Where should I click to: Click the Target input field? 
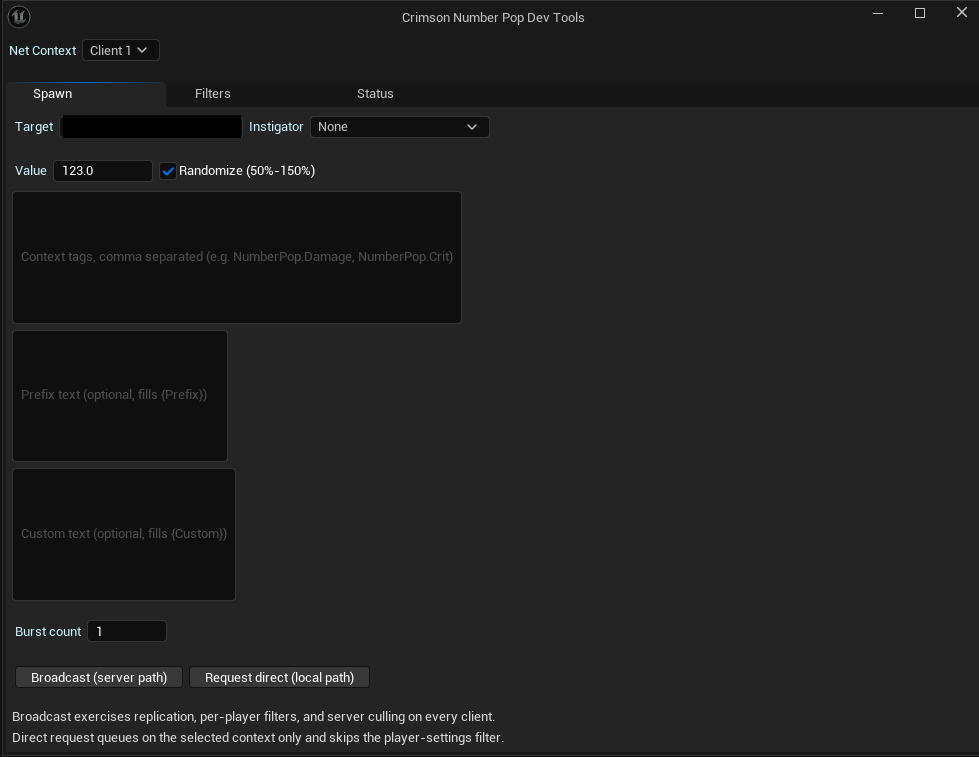coord(151,127)
